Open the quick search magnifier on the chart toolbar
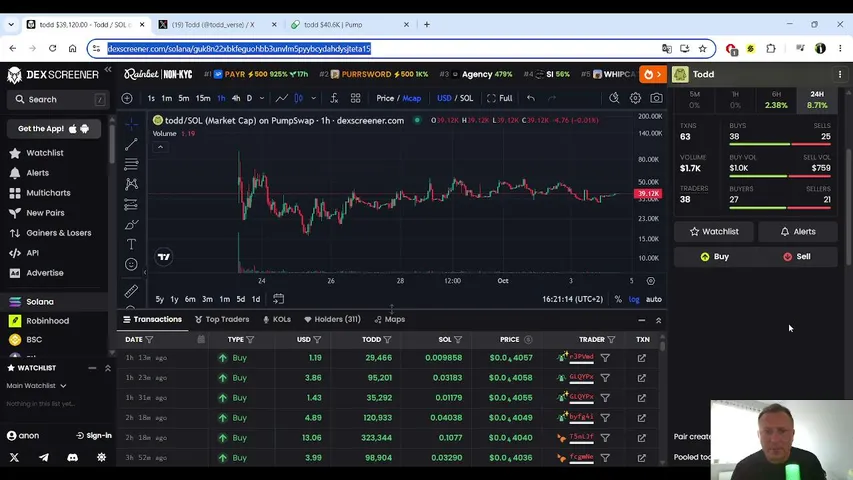 point(614,99)
